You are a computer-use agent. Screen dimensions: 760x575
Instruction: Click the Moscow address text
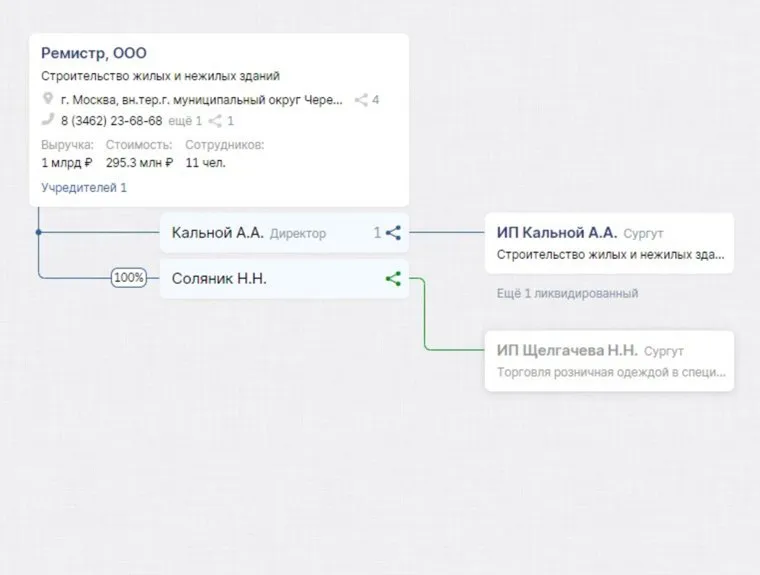coord(201,100)
